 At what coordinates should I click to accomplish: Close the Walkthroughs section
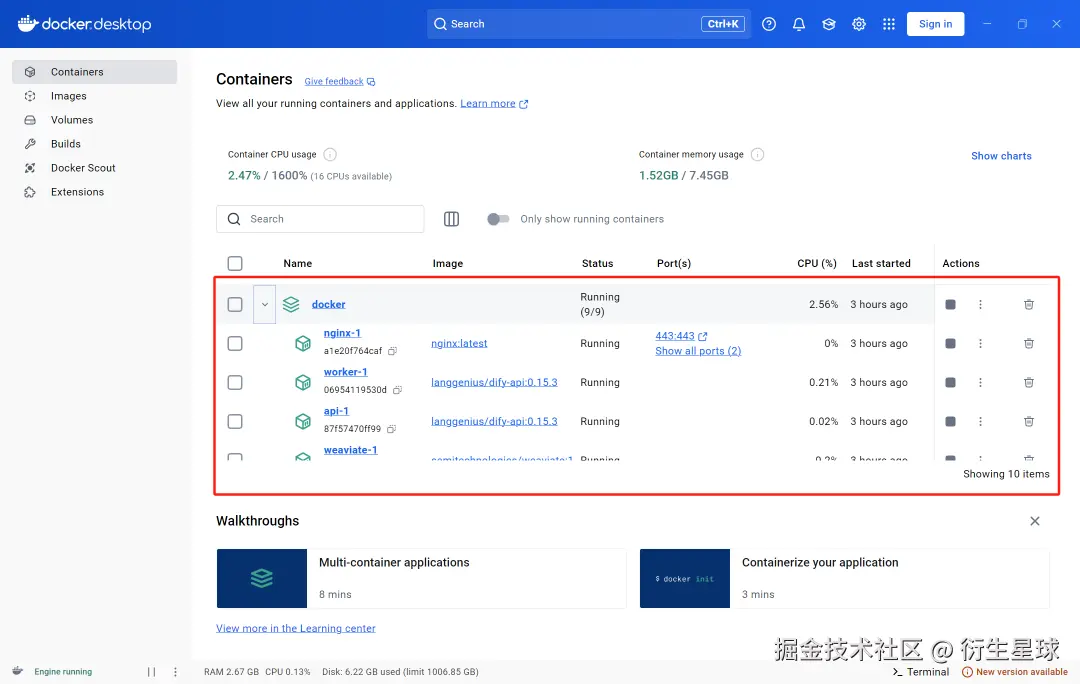[1035, 521]
